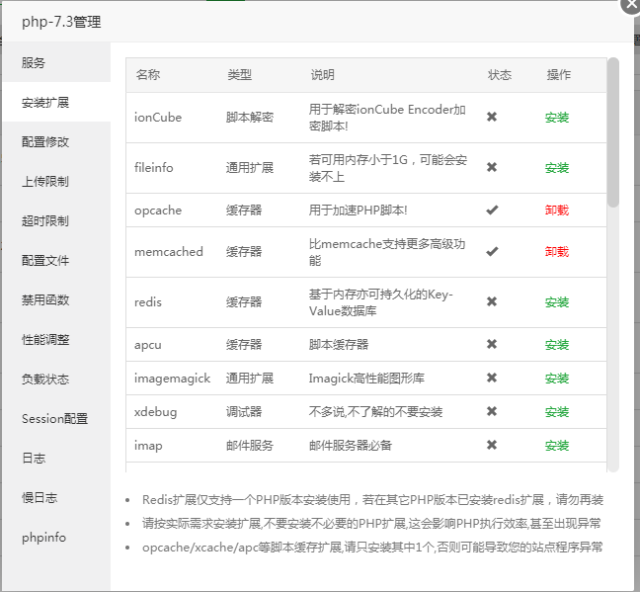The image size is (640, 592).
Task: Click the 脚本解密 type cell
Action: click(x=250, y=118)
